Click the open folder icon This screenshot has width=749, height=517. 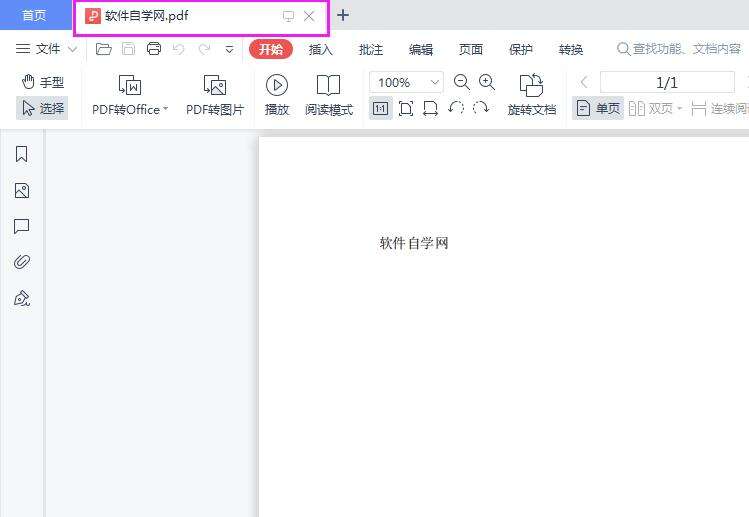coord(103,49)
